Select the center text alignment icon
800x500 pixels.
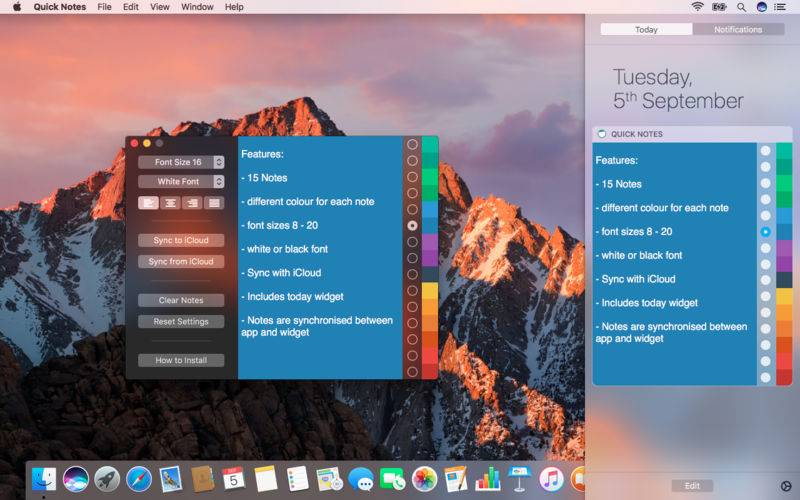pos(170,203)
